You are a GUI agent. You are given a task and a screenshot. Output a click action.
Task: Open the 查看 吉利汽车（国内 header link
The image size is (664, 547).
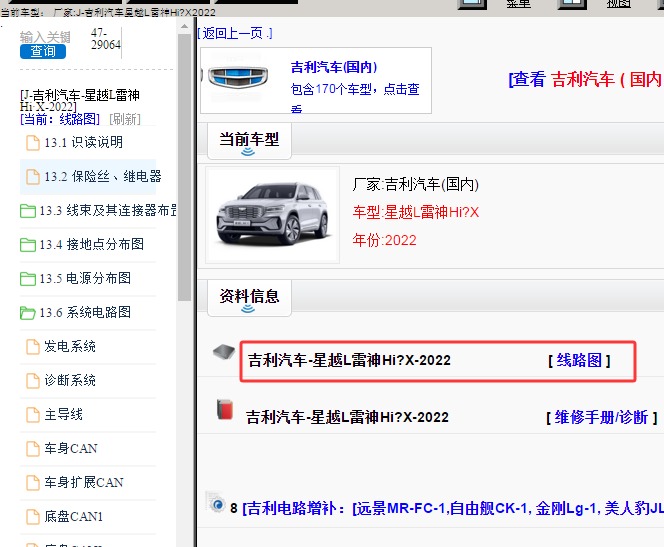(x=586, y=79)
